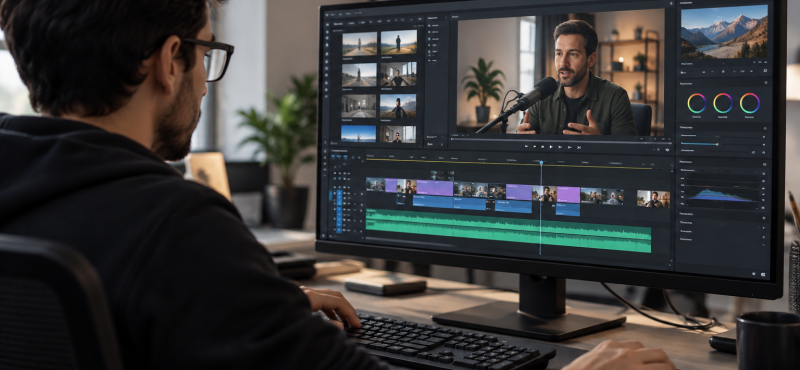
Task: Open the mountain landscape preview in right panel
Action: coord(724,32)
